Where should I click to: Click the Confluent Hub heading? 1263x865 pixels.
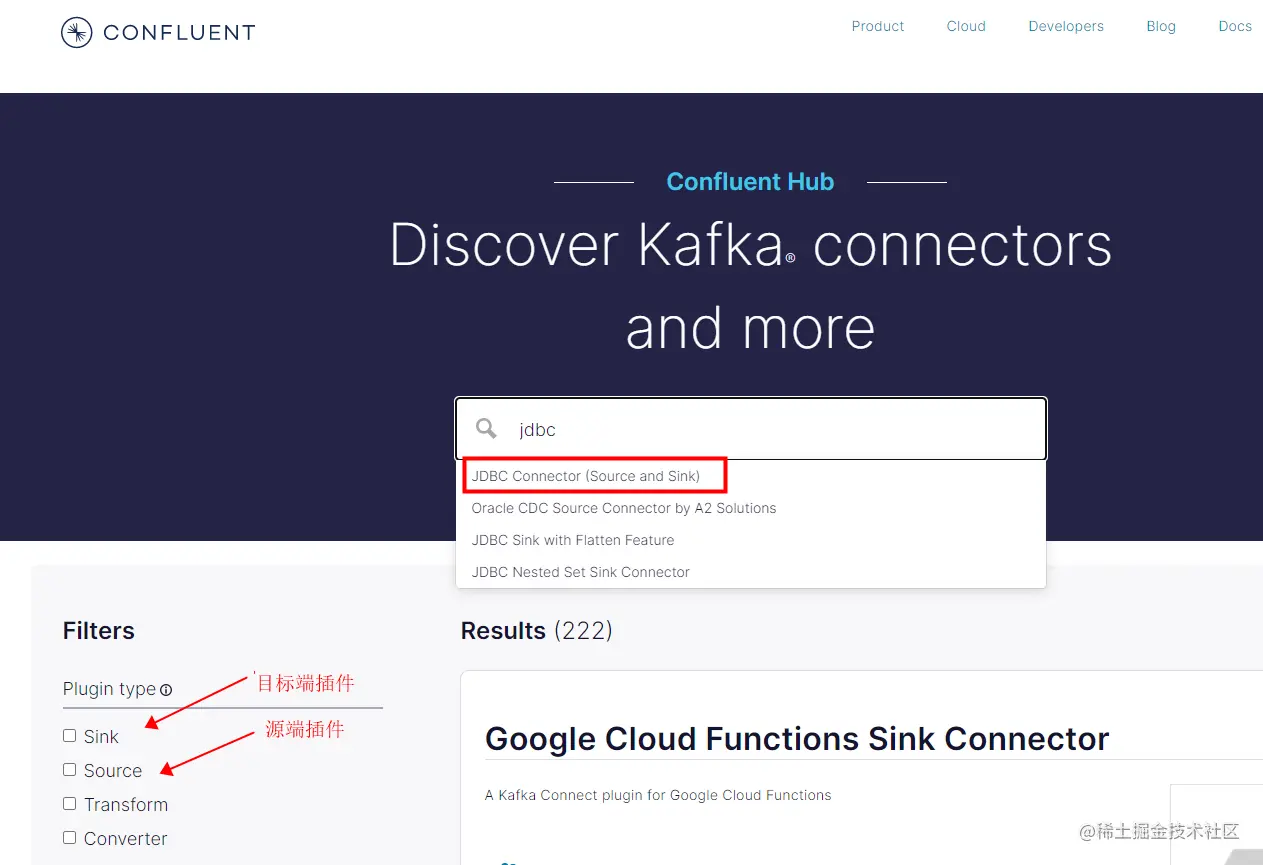tap(750, 182)
